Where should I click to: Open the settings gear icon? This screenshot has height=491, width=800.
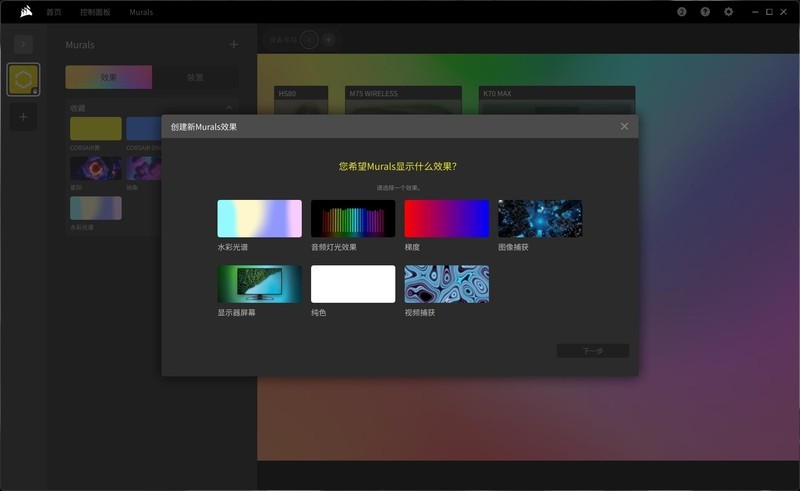click(729, 12)
